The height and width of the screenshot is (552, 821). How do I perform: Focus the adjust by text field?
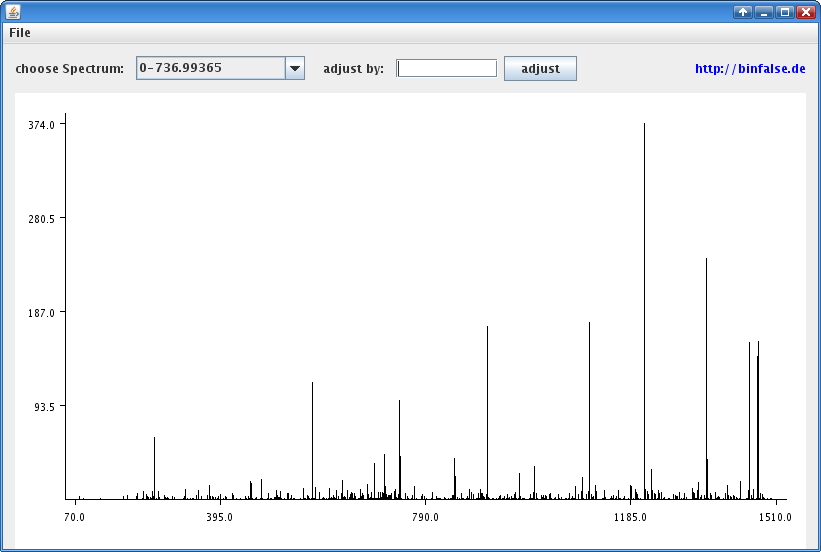tap(447, 69)
